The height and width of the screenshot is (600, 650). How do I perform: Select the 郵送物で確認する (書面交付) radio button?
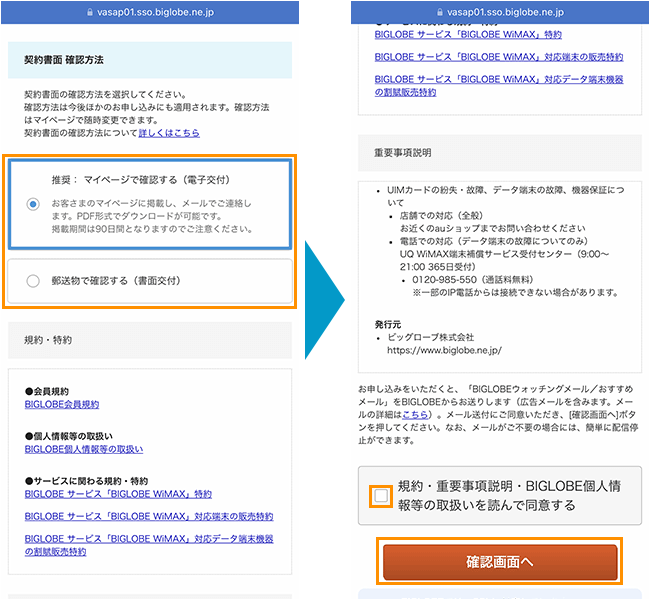point(33,281)
